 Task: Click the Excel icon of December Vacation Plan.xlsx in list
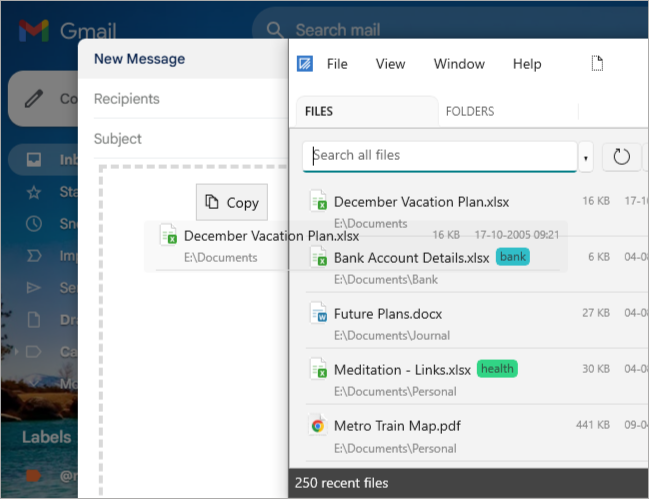319,200
